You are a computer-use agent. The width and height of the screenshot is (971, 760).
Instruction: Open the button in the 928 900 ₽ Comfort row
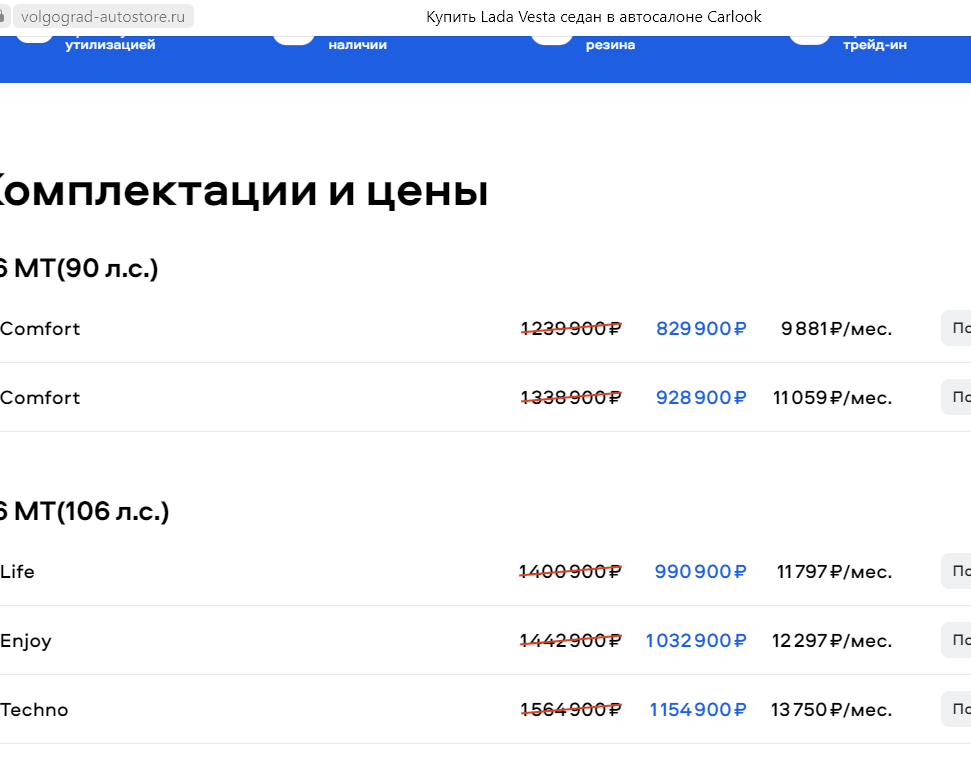point(957,397)
